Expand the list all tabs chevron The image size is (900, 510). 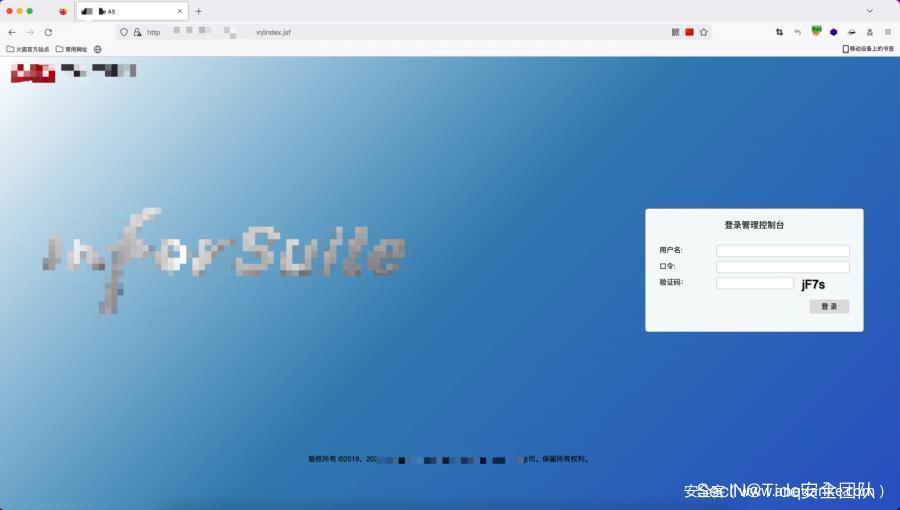[x=870, y=11]
